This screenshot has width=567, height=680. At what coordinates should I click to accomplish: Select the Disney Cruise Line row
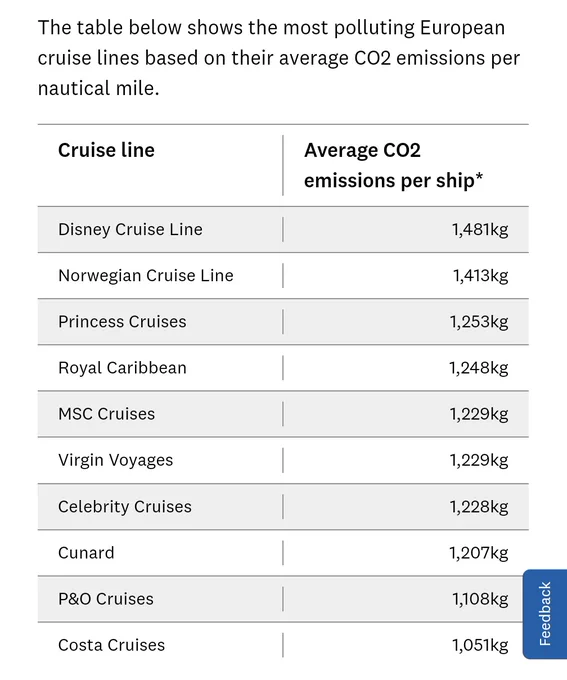pyautogui.click(x=283, y=229)
